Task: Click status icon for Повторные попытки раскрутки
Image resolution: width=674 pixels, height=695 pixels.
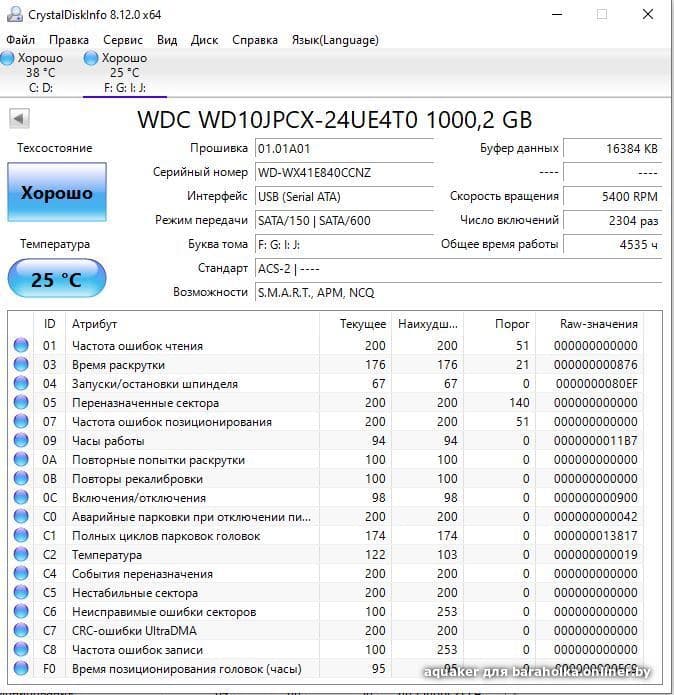Action: click(x=21, y=460)
